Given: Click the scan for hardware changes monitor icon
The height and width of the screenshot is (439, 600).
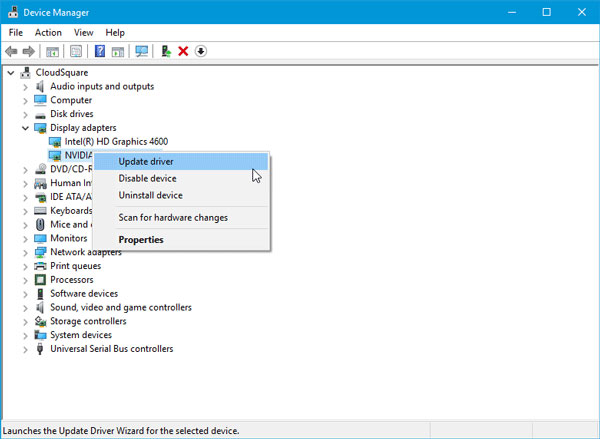Looking at the screenshot, I should coord(142,51).
